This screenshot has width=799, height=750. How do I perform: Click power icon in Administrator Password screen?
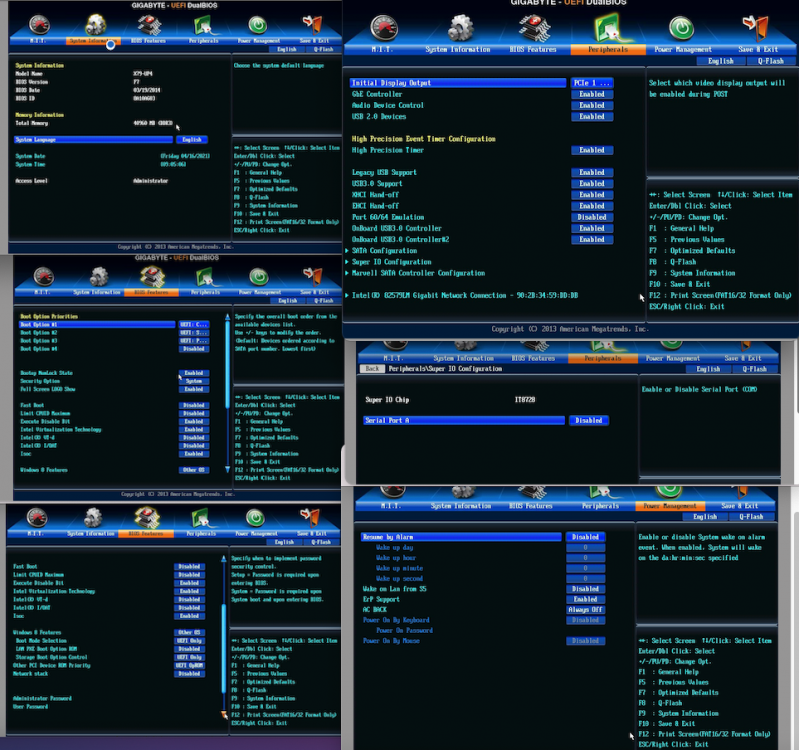[x=255, y=517]
